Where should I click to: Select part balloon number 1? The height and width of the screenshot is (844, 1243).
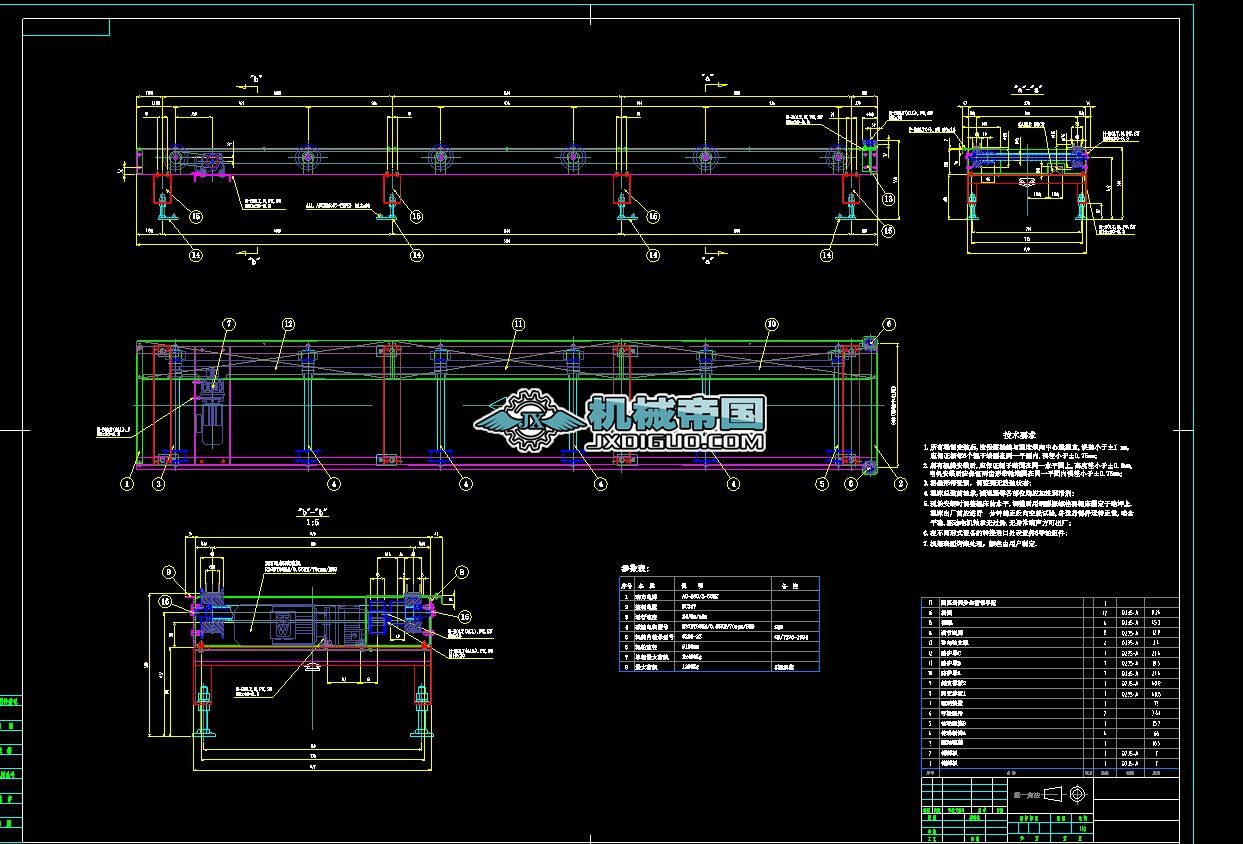click(x=127, y=484)
